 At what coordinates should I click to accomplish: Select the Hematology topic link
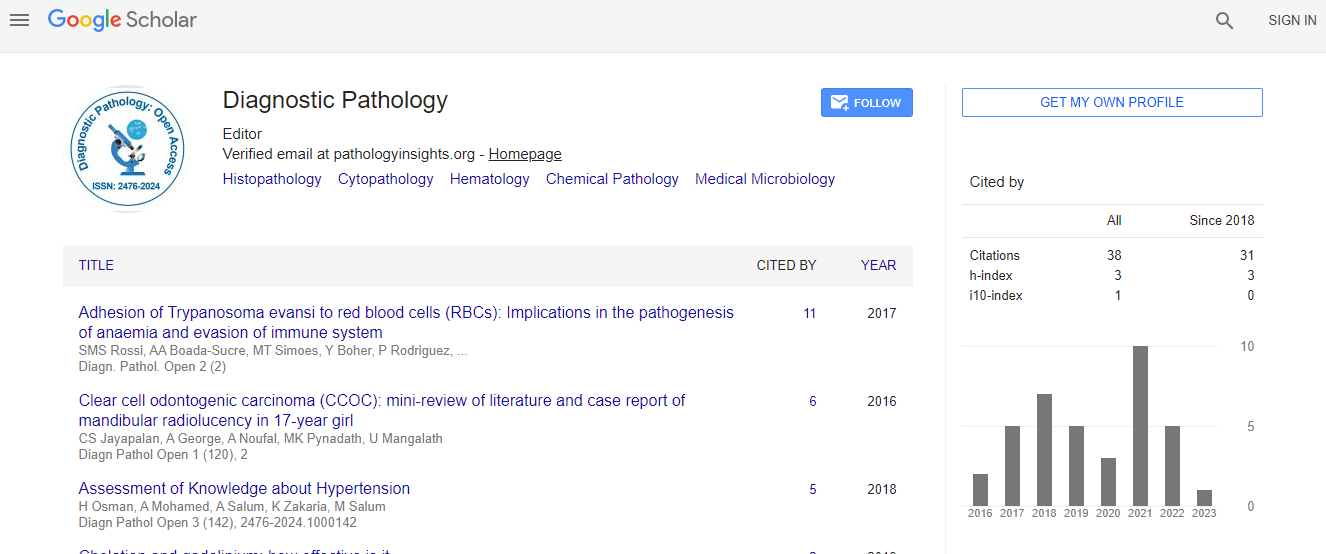click(489, 179)
